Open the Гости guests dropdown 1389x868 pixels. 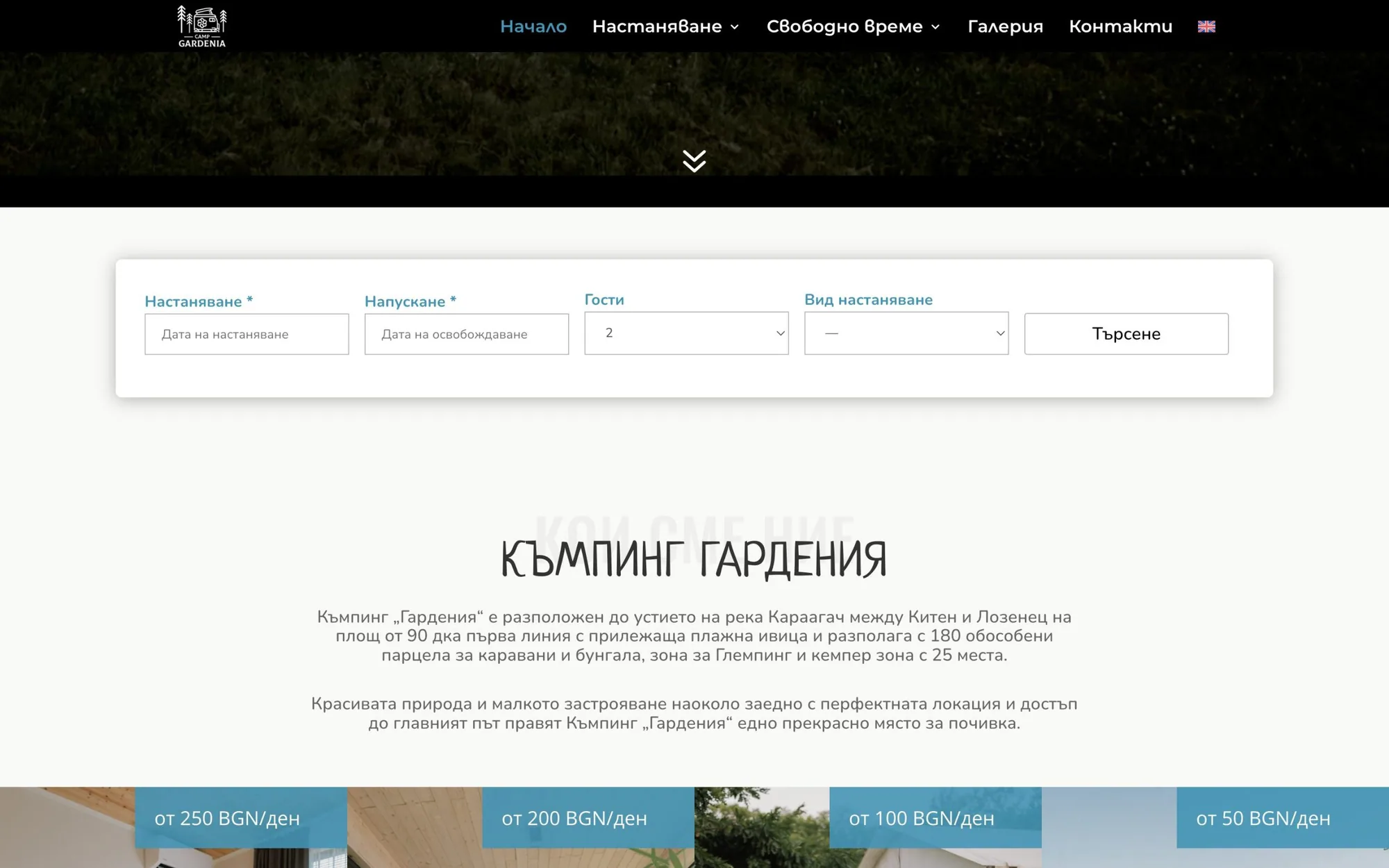coord(686,333)
